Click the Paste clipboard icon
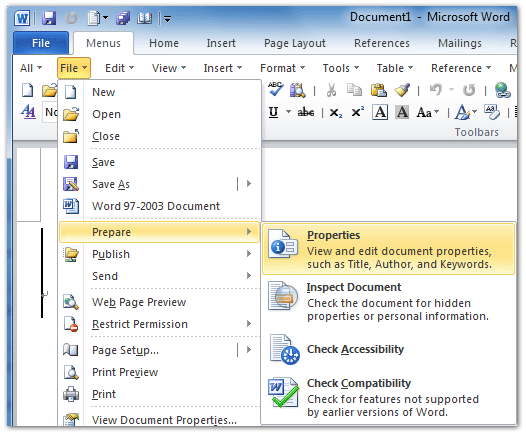 (x=378, y=90)
